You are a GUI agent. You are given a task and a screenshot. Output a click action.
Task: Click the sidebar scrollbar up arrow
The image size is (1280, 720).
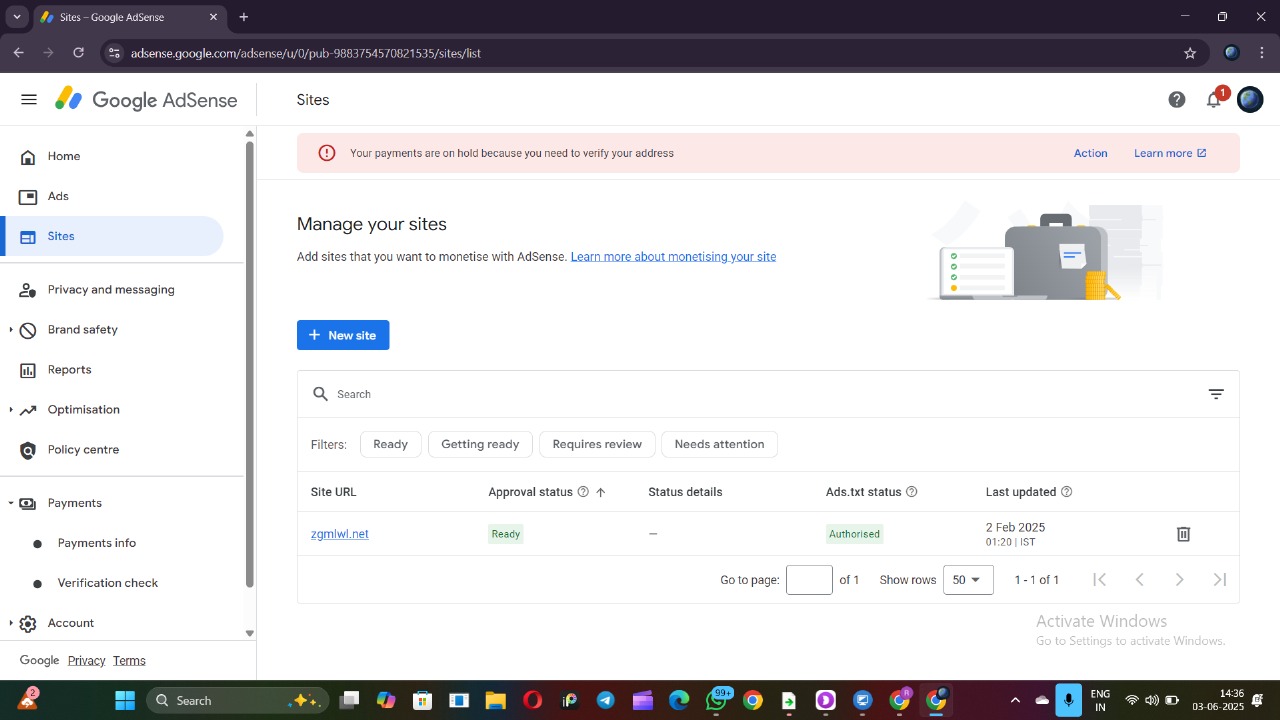click(250, 134)
